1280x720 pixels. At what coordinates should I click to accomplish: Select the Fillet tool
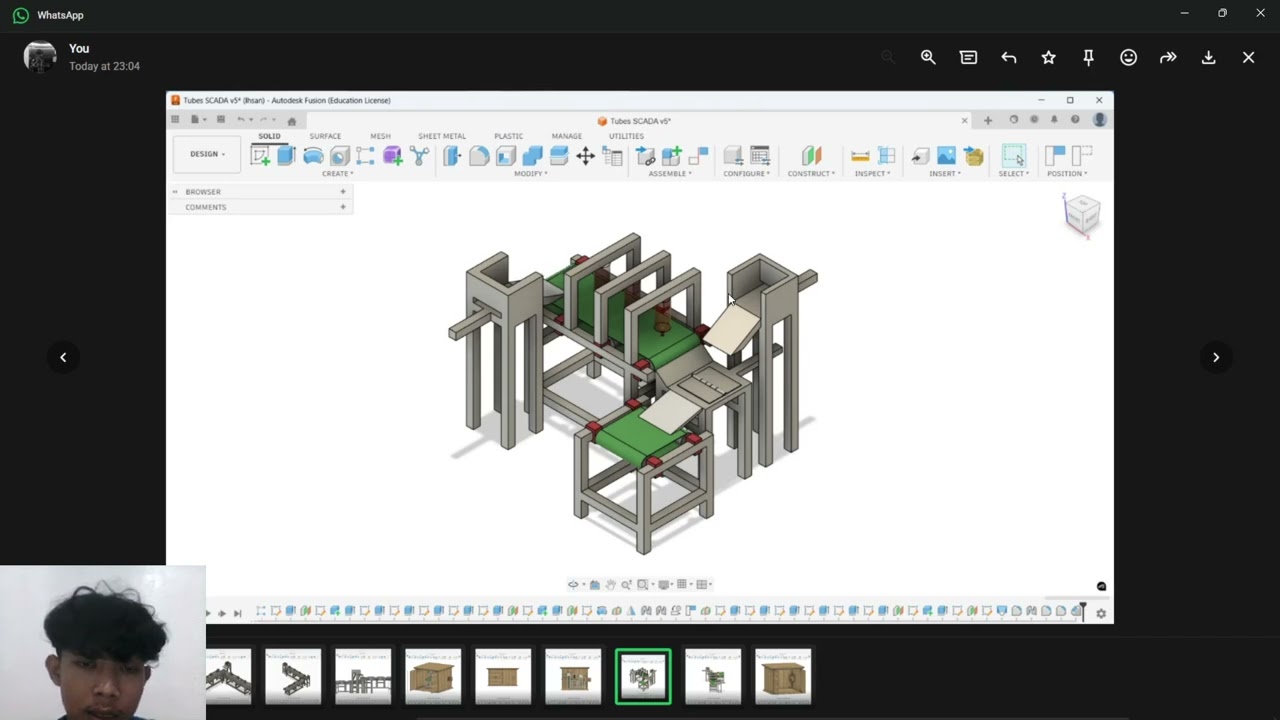pyautogui.click(x=479, y=155)
